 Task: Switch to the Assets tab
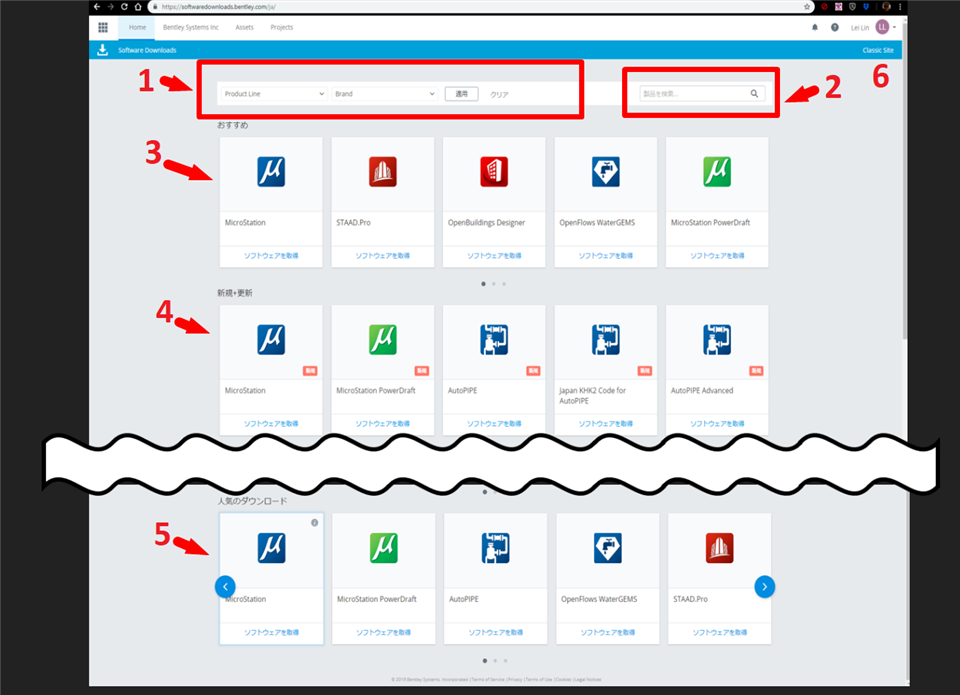(x=244, y=28)
